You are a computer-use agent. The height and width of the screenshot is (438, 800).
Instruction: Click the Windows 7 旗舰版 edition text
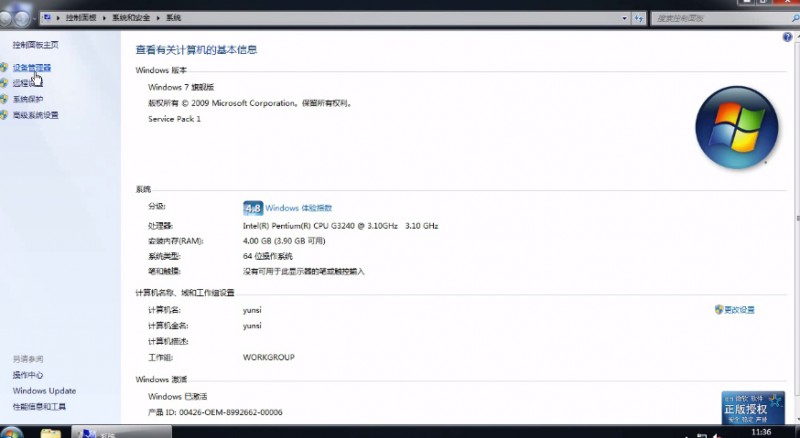[x=181, y=87]
